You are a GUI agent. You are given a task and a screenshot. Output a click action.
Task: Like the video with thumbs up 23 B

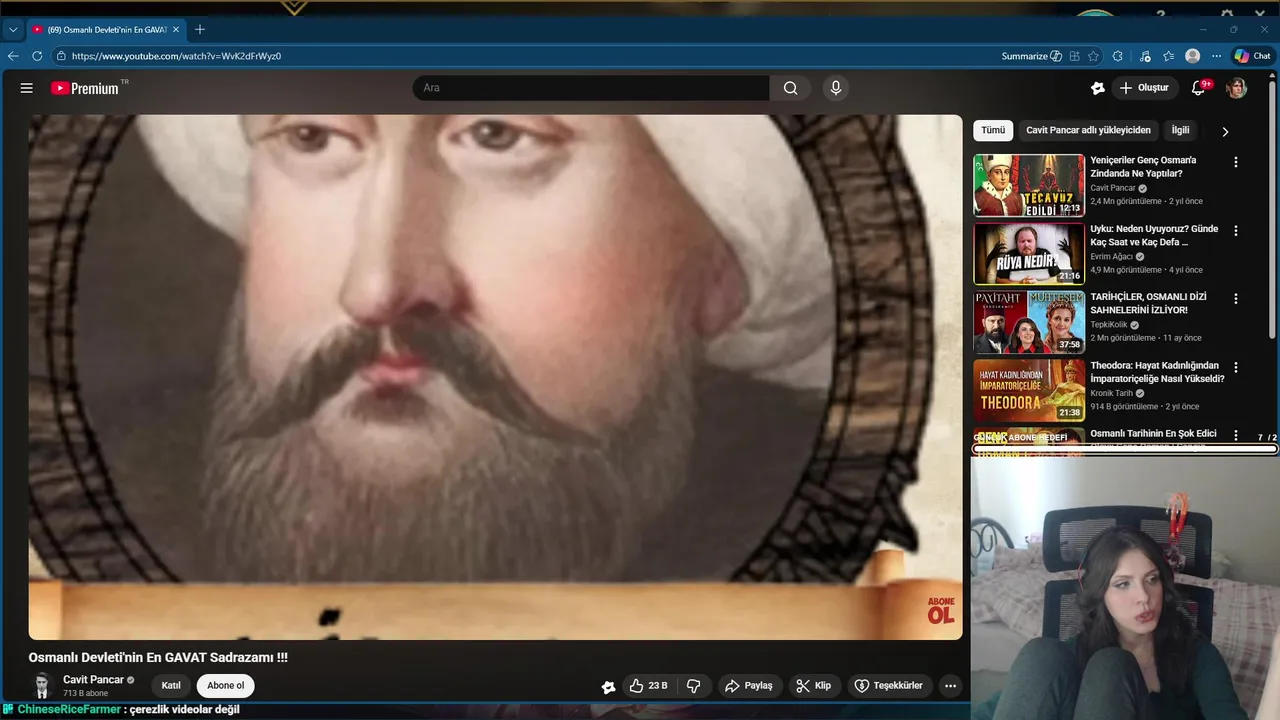(x=648, y=686)
